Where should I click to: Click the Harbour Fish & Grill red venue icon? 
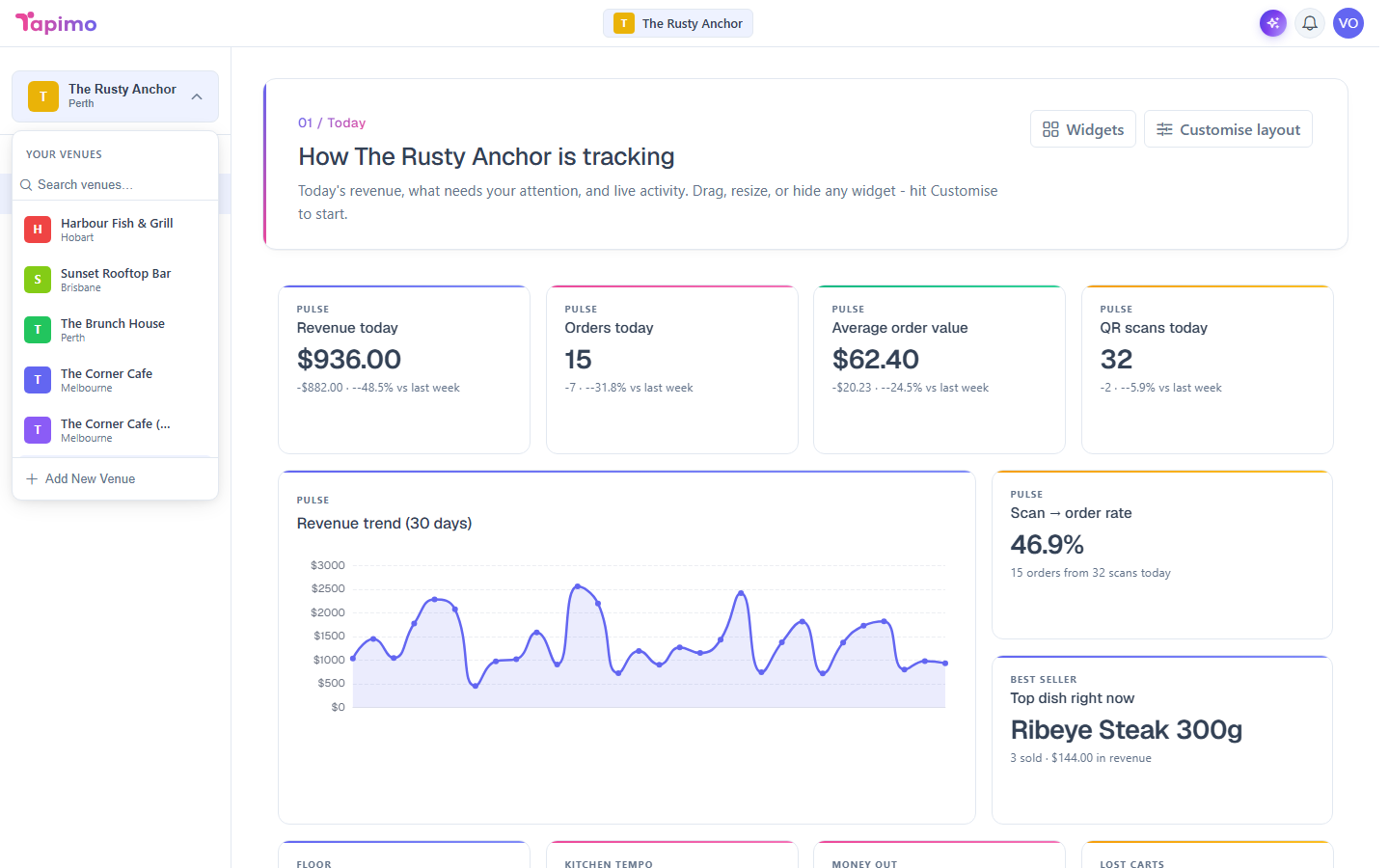point(38,230)
